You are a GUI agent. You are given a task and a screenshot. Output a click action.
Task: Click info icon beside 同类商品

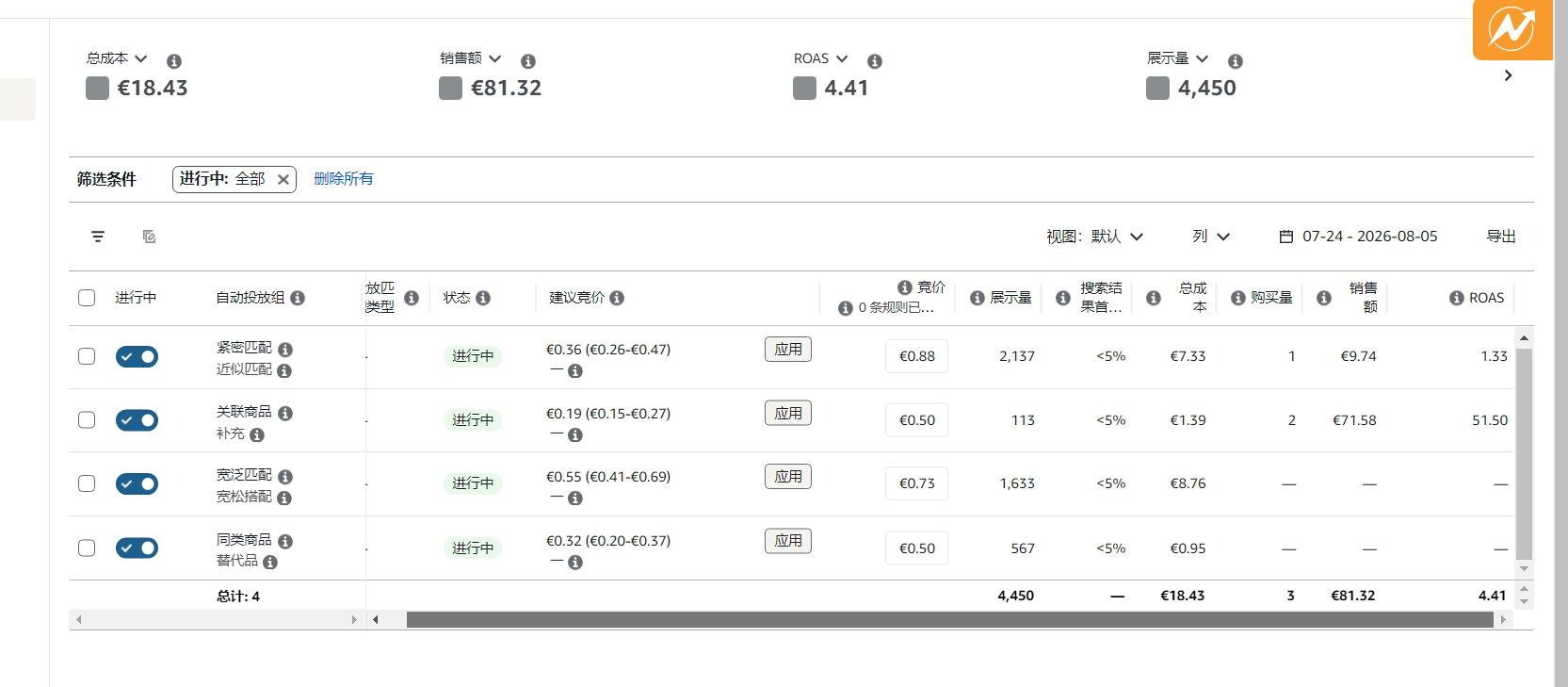[285, 542]
